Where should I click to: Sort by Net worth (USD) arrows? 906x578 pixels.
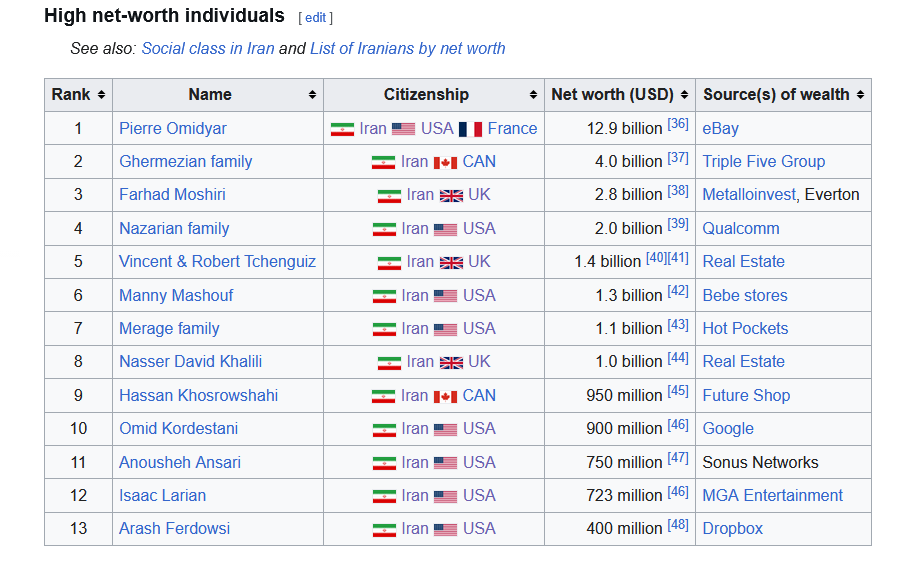click(x=684, y=95)
